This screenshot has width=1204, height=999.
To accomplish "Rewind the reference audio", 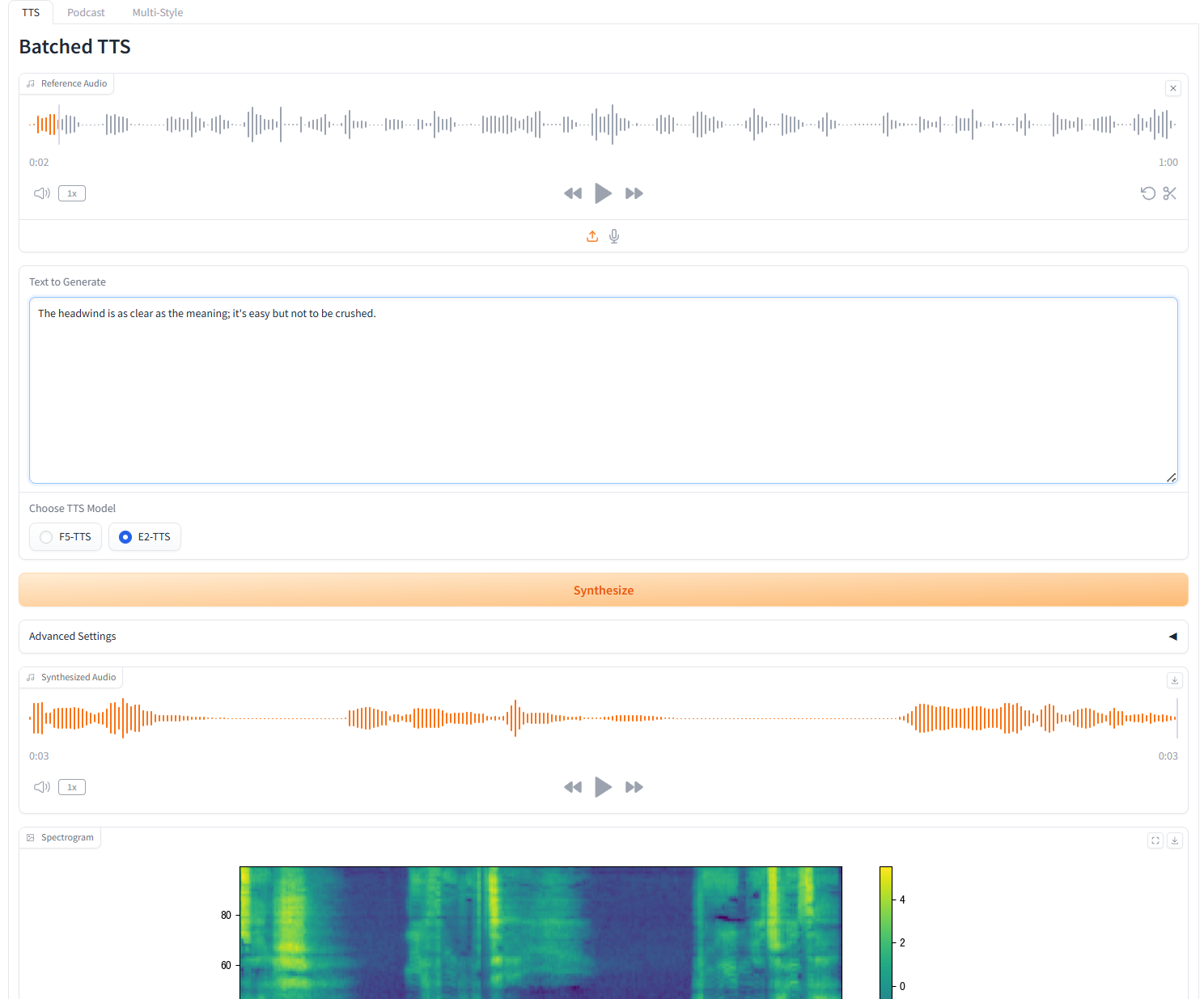I will coord(573,193).
